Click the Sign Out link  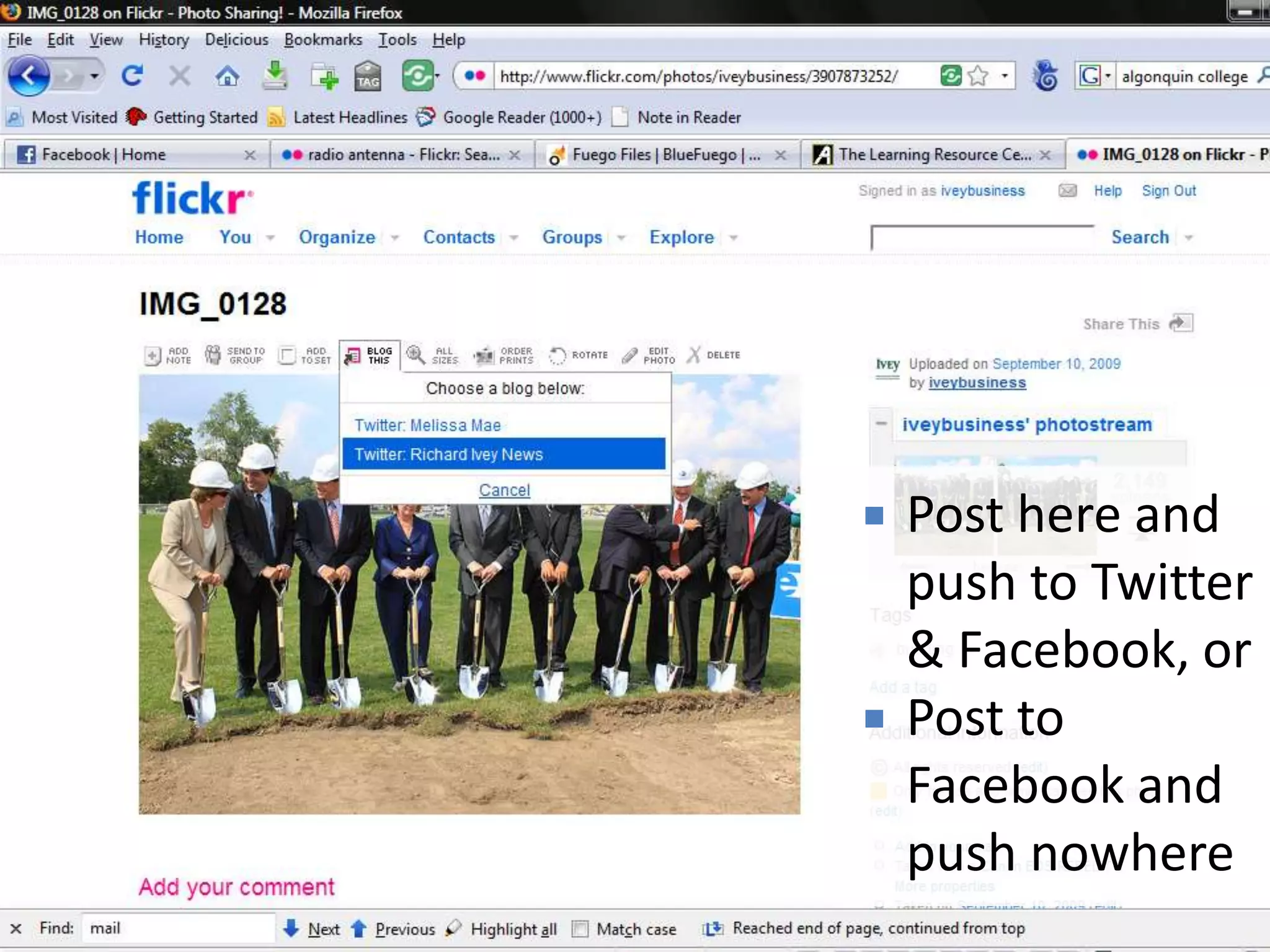click(x=1169, y=191)
